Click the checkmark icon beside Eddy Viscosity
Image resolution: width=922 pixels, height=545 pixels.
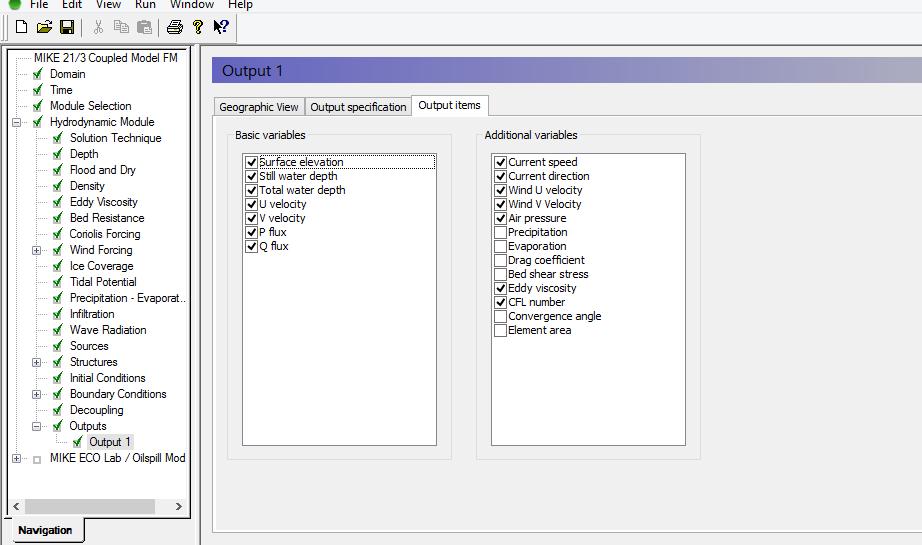58,202
